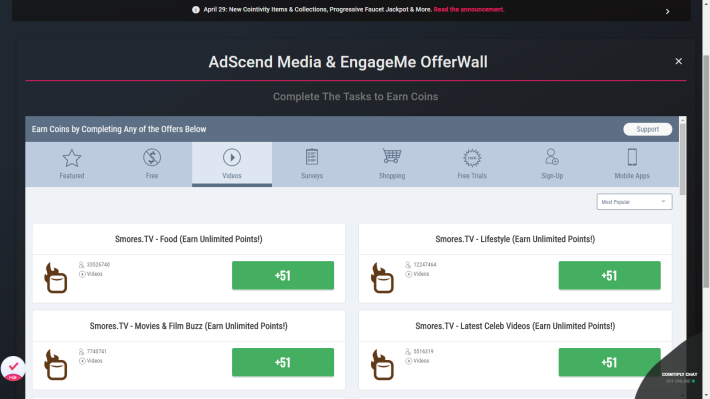Click user count 33526740 in Food card

pyautogui.click(x=98, y=264)
